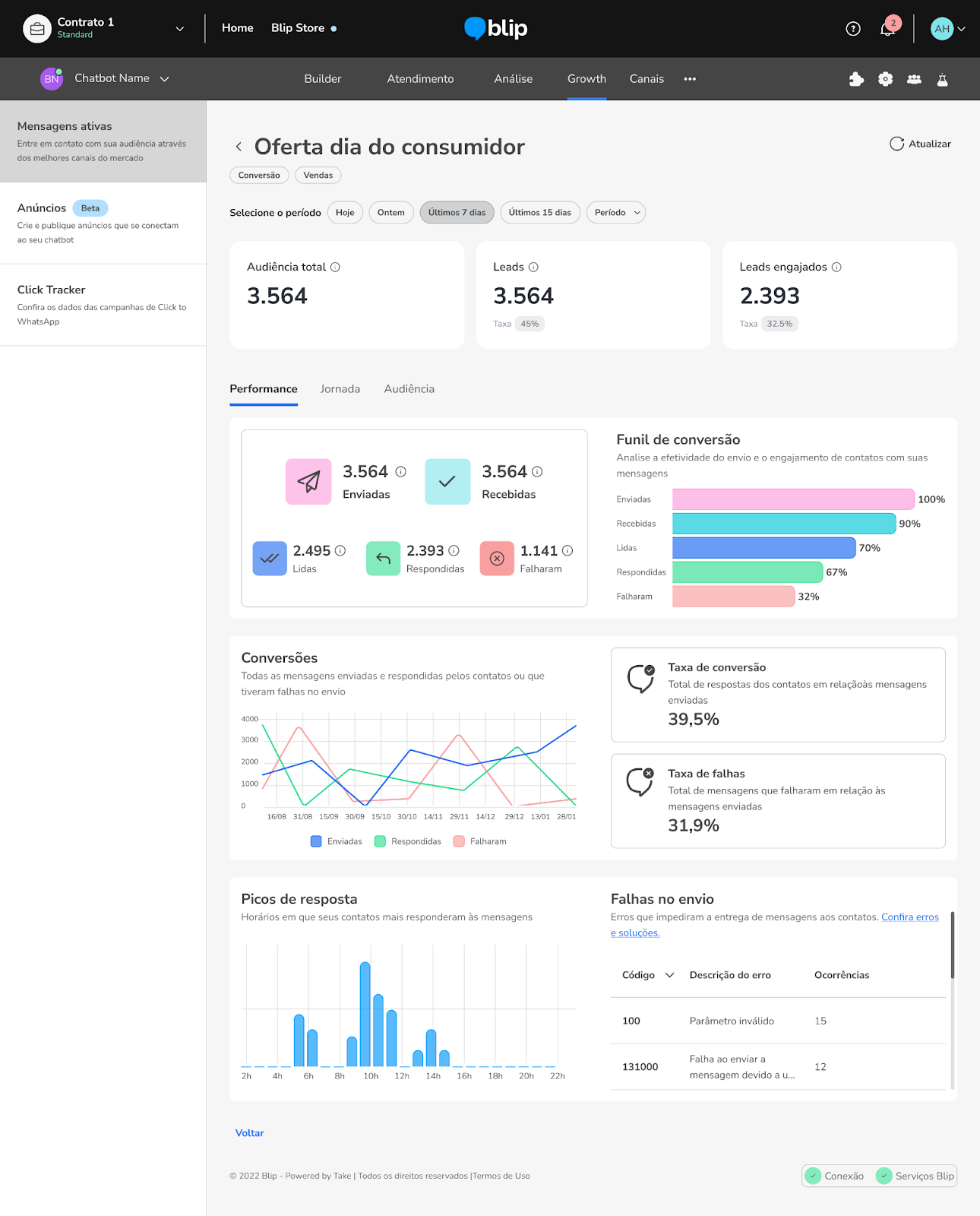Expand the Chatbot Name selector
Screen dimensions: 980x1216
pyautogui.click(x=164, y=79)
